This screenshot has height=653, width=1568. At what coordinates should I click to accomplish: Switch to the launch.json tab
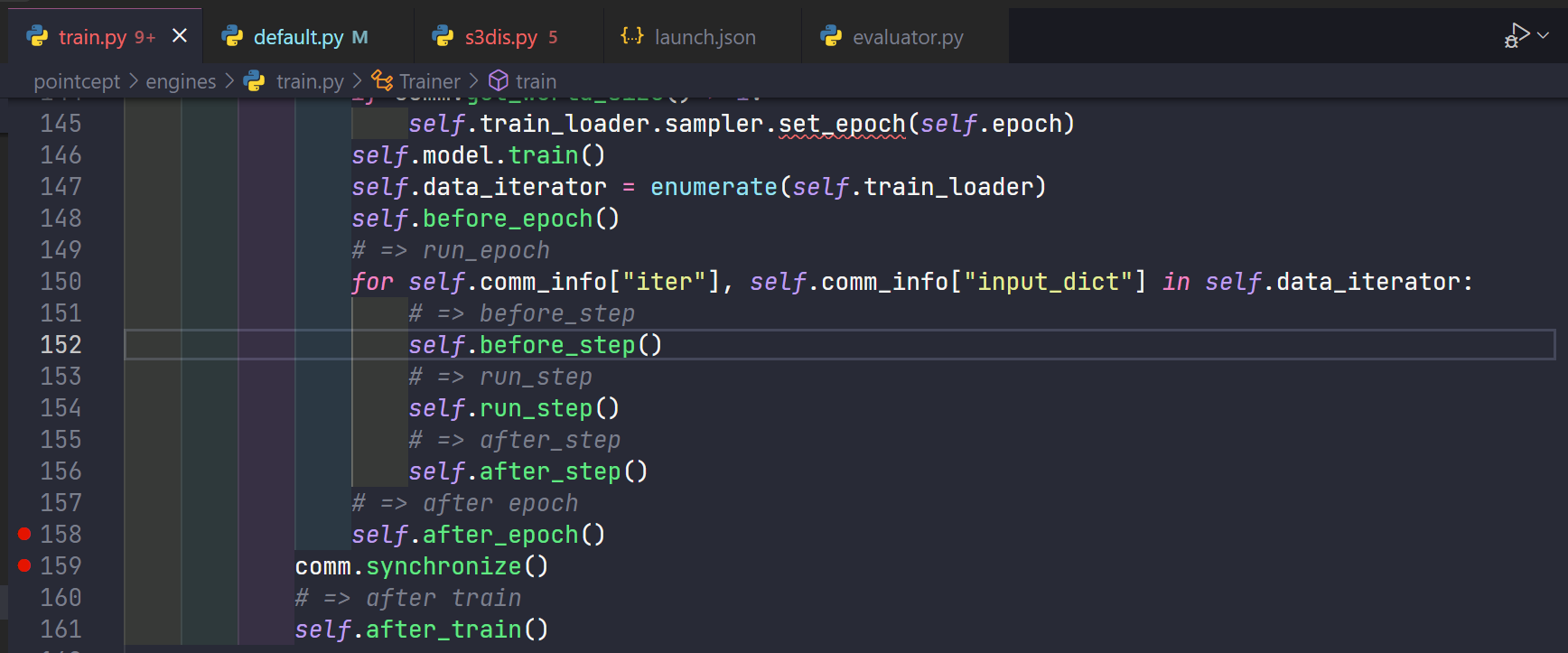(702, 36)
